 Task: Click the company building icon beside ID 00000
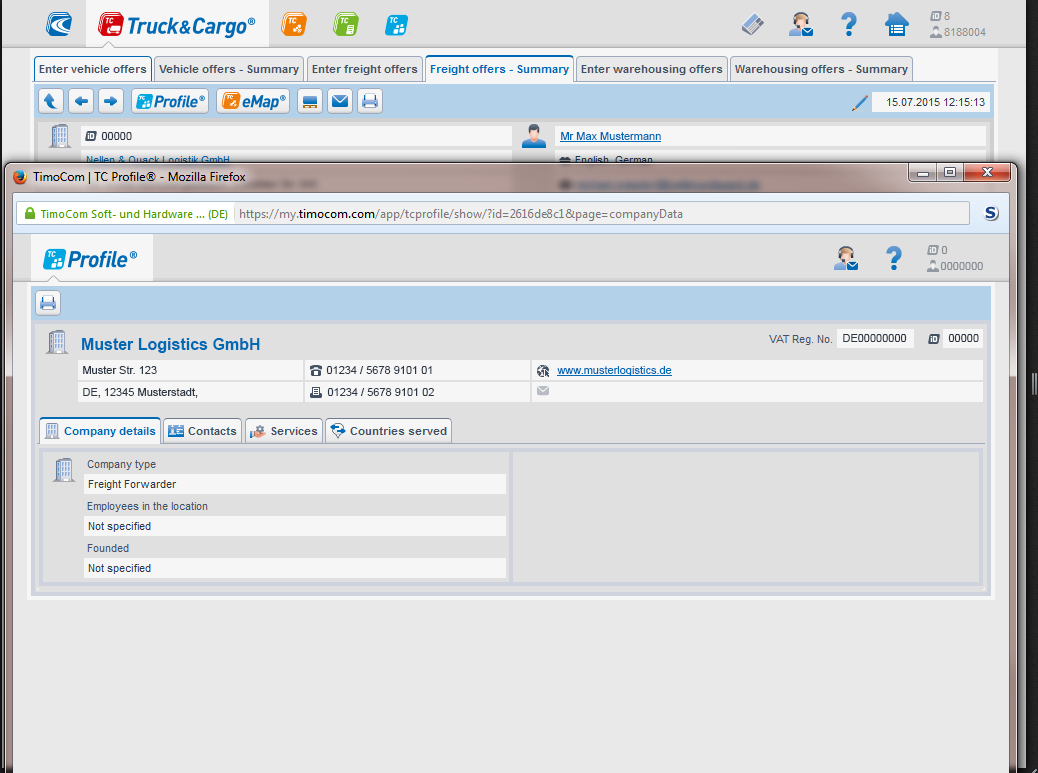pyautogui.click(x=60, y=136)
